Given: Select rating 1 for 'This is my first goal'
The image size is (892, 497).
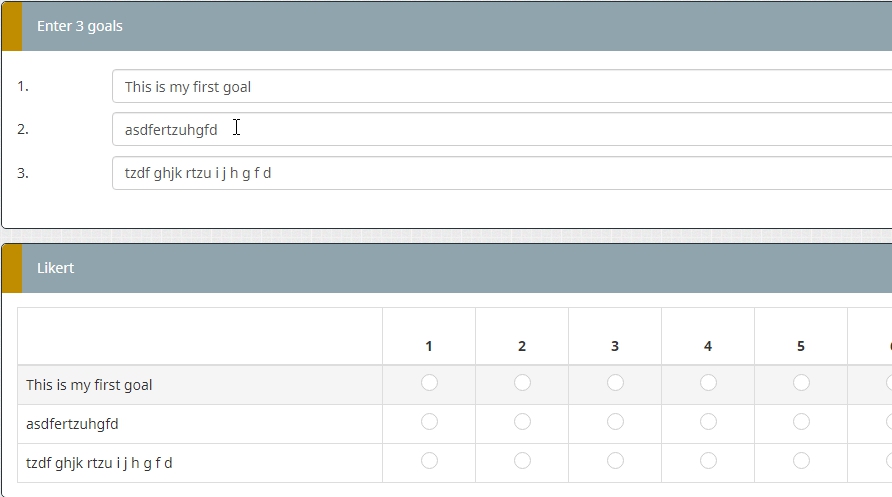Looking at the screenshot, I should [429, 383].
